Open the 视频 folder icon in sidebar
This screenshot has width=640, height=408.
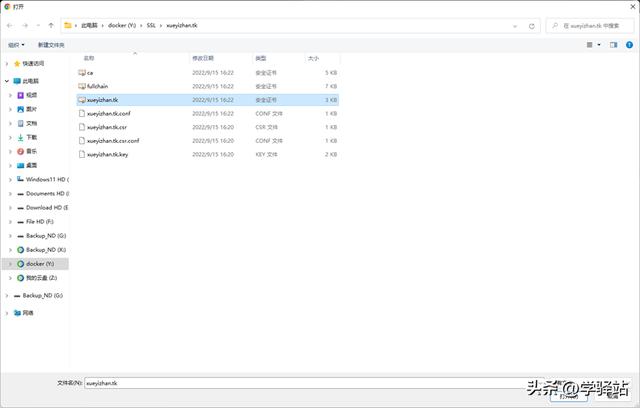pyautogui.click(x=20, y=95)
